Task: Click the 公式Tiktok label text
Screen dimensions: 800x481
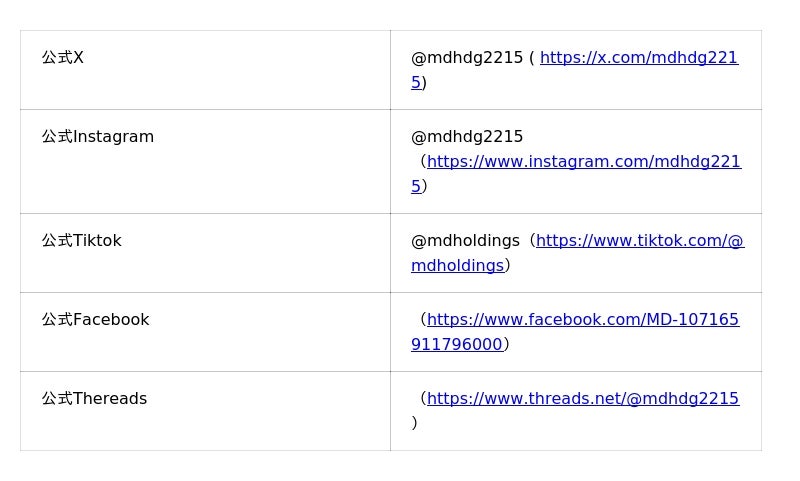Action: click(x=82, y=241)
